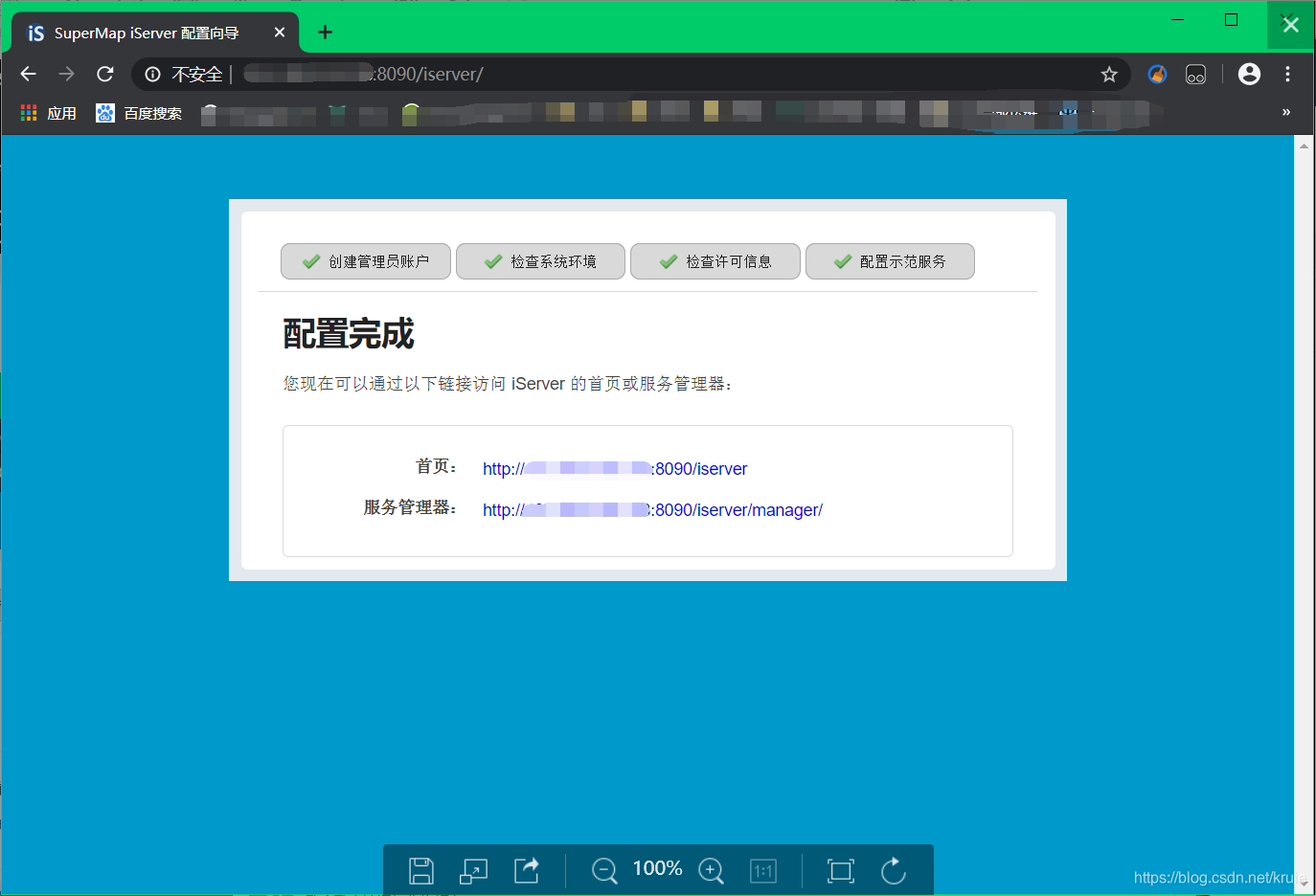Open the not-secure site info icon

pyautogui.click(x=152, y=74)
